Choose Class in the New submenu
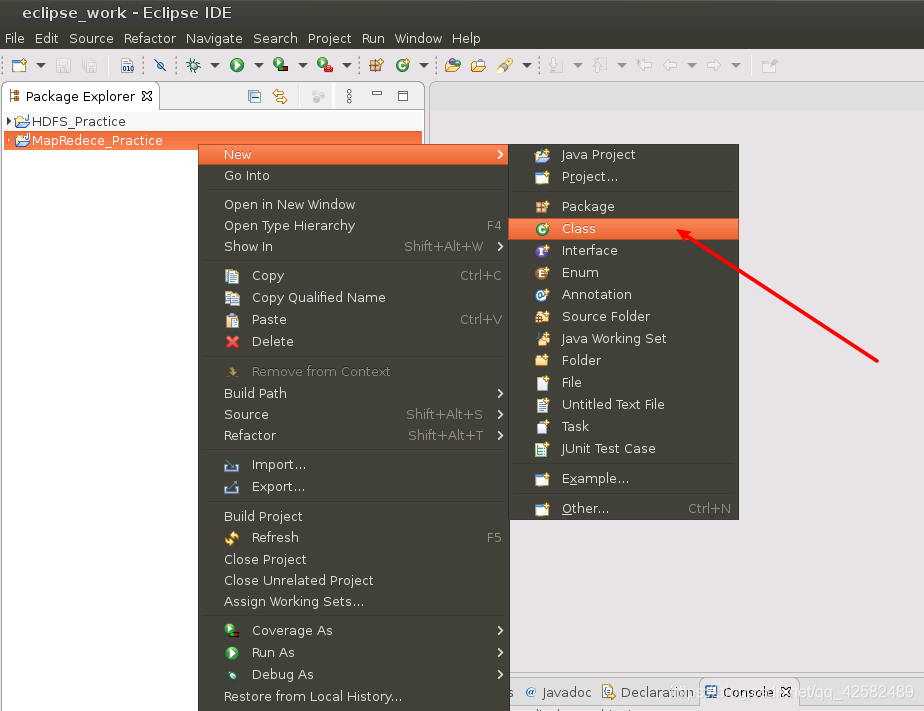The width and height of the screenshot is (924, 711). click(623, 229)
